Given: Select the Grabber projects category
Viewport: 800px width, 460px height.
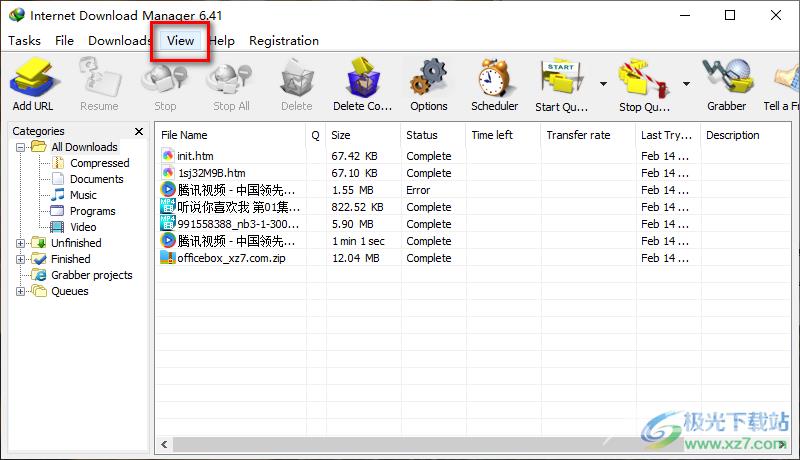Looking at the screenshot, I should [91, 275].
